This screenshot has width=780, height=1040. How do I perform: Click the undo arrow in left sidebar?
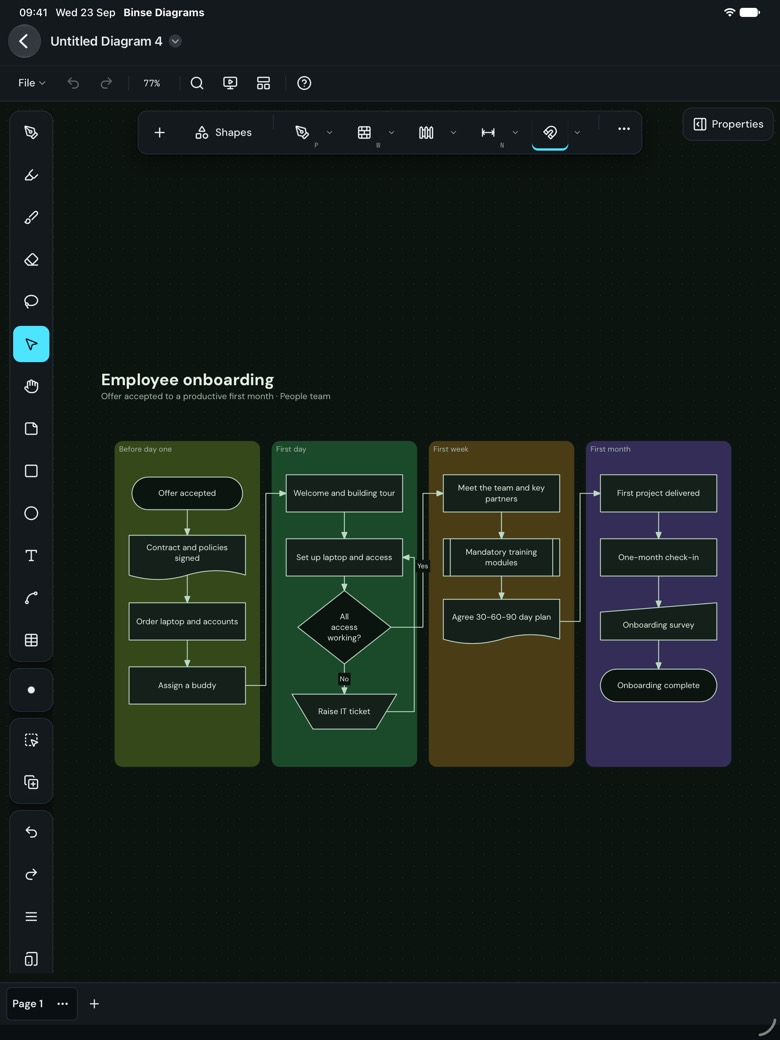click(x=31, y=832)
